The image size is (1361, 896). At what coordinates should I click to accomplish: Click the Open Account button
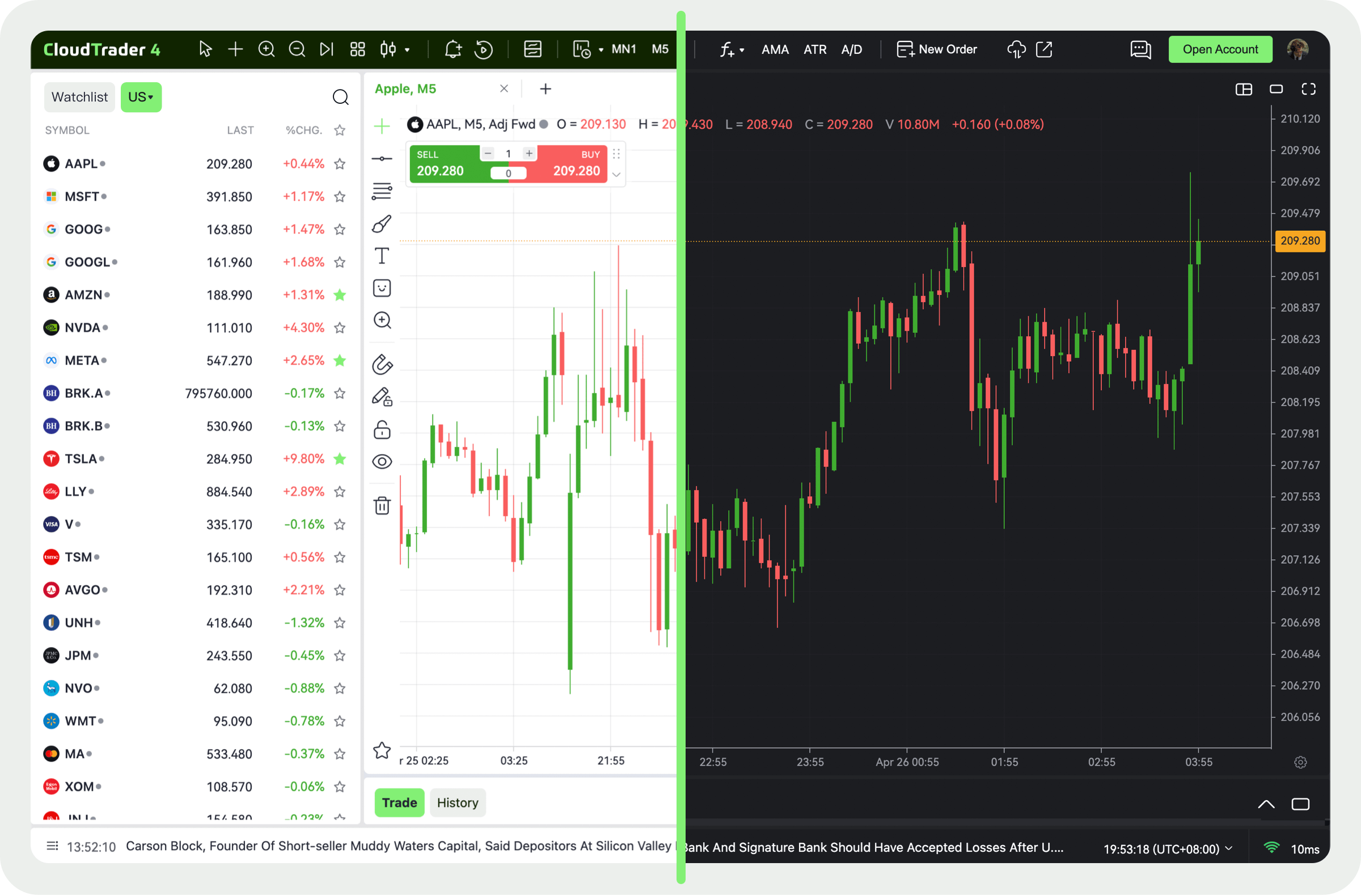[x=1220, y=49]
